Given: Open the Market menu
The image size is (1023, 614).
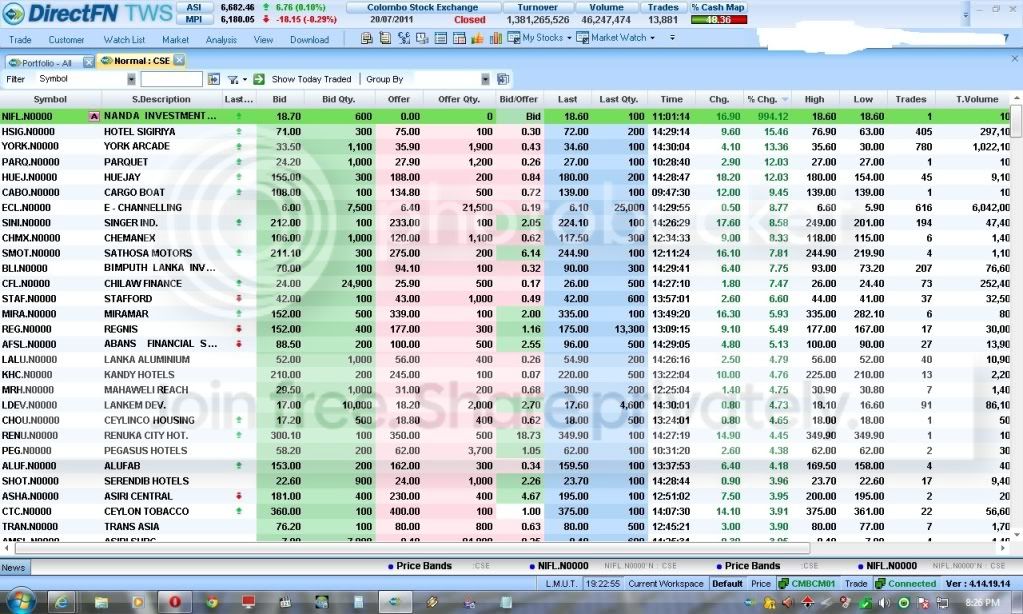Looking at the screenshot, I should [176, 40].
